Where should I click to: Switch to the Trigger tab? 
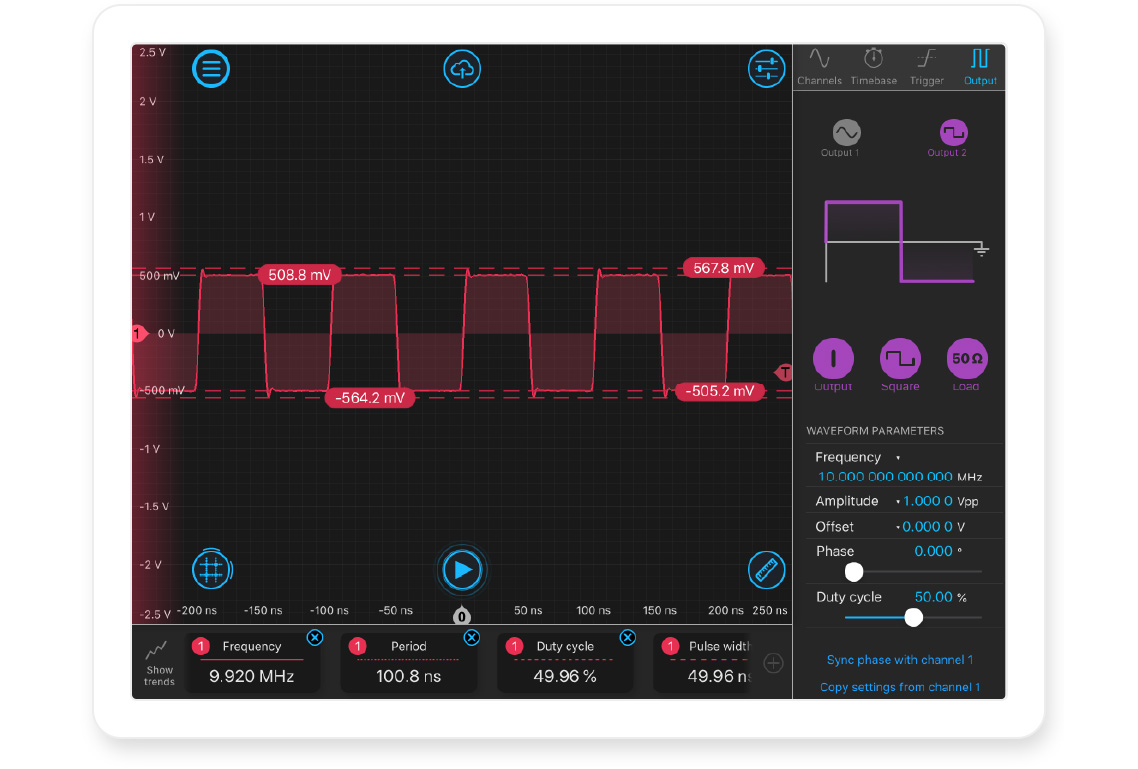tap(926, 66)
